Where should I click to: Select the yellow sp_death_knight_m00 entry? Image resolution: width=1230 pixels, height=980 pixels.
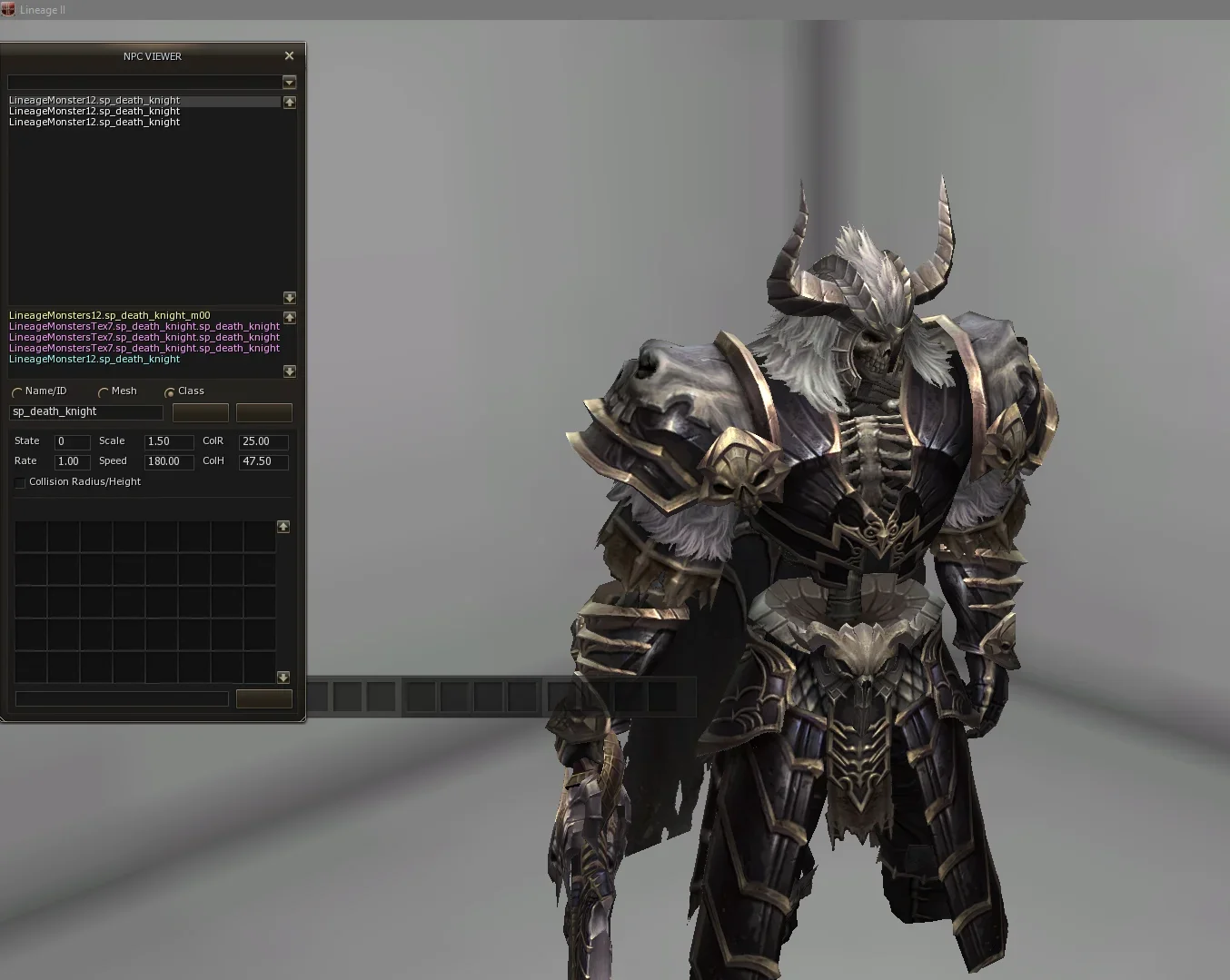pos(109,315)
